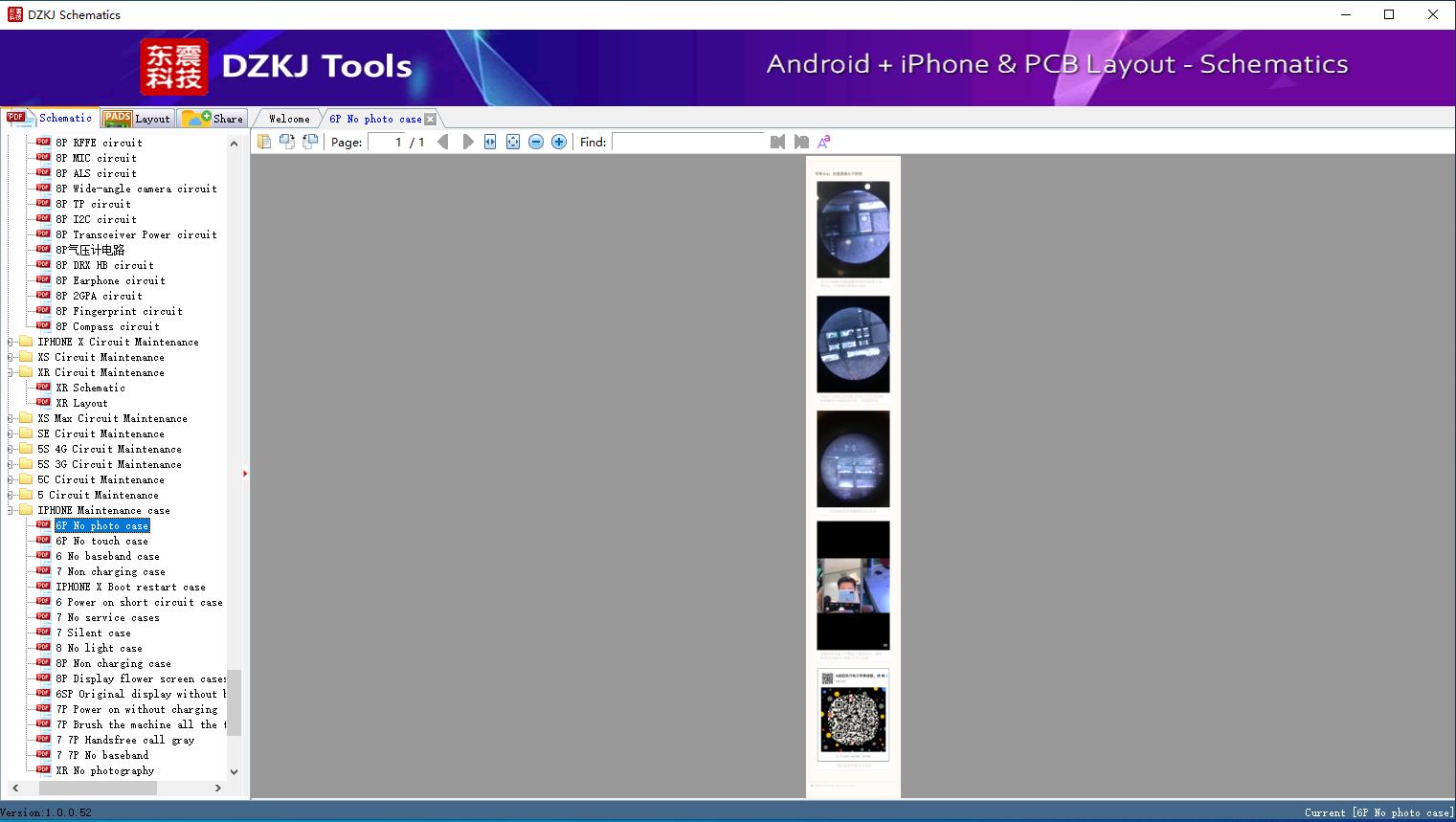Find the previous search match
This screenshot has height=822, width=1456.
click(x=777, y=142)
